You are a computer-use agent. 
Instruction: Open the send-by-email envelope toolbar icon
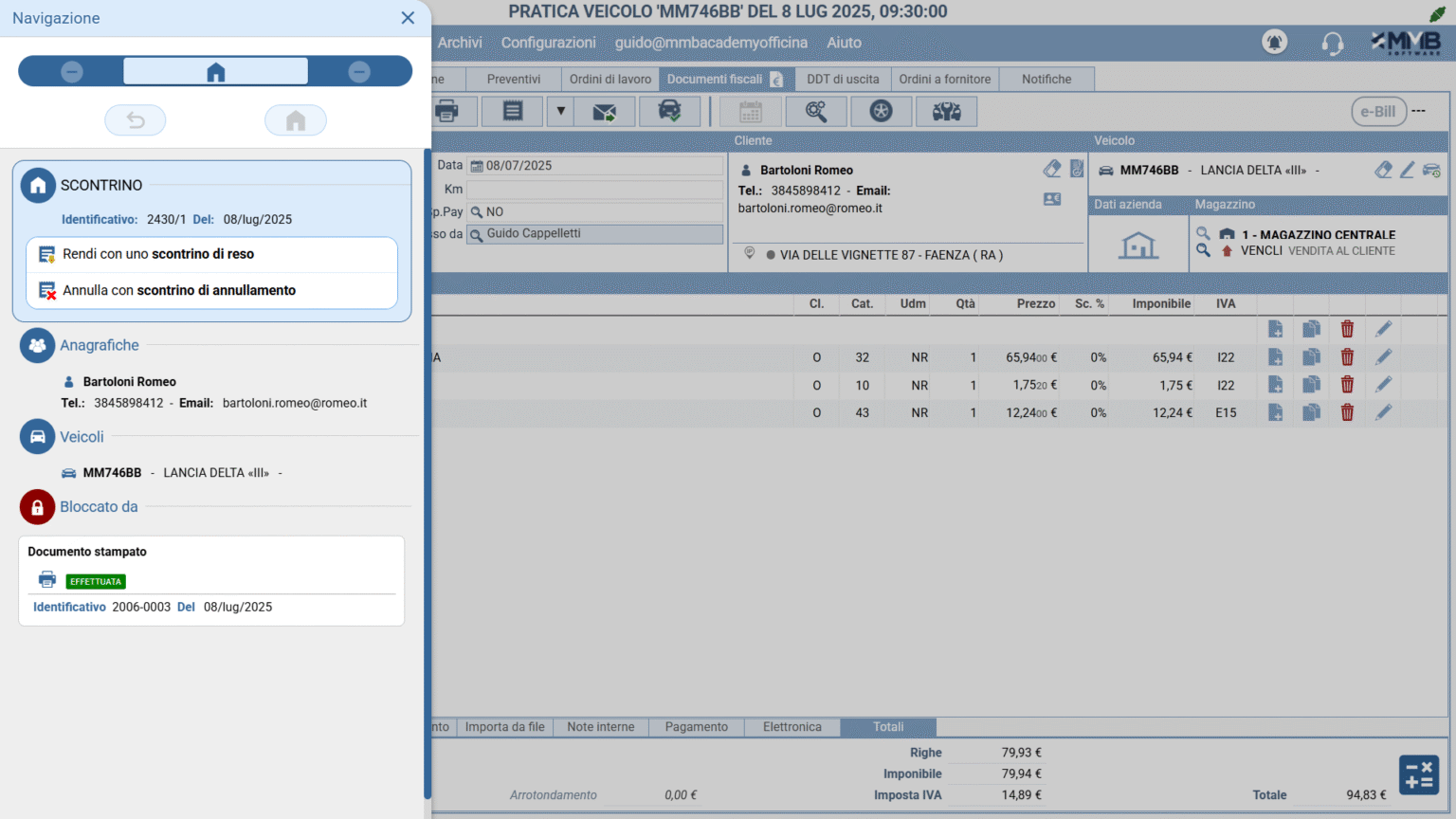pos(604,112)
